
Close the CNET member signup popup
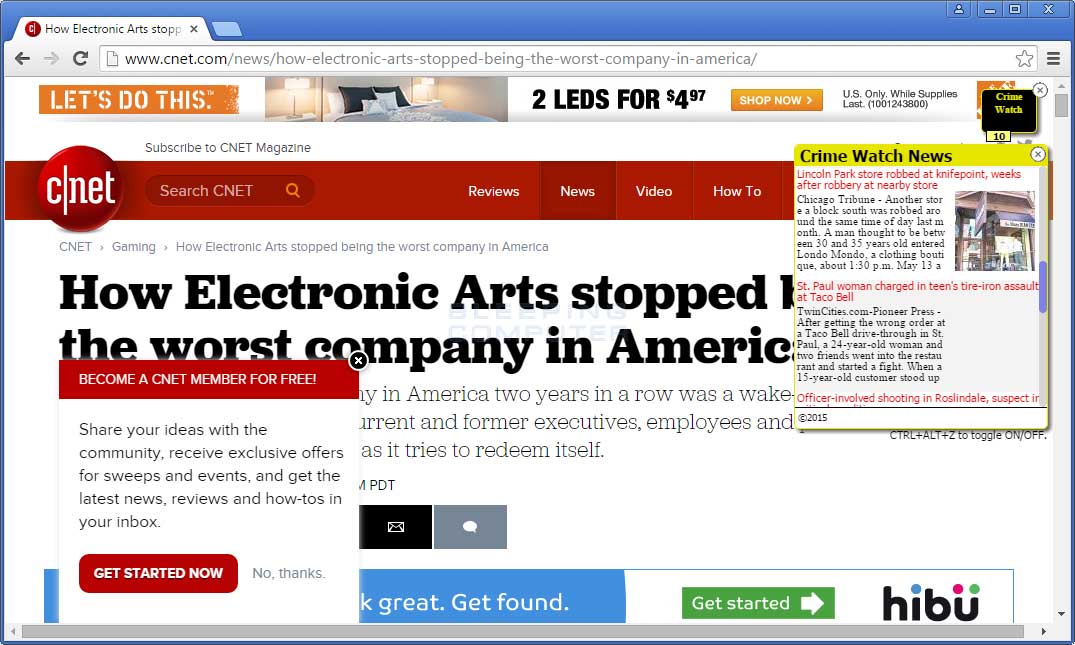[358, 361]
